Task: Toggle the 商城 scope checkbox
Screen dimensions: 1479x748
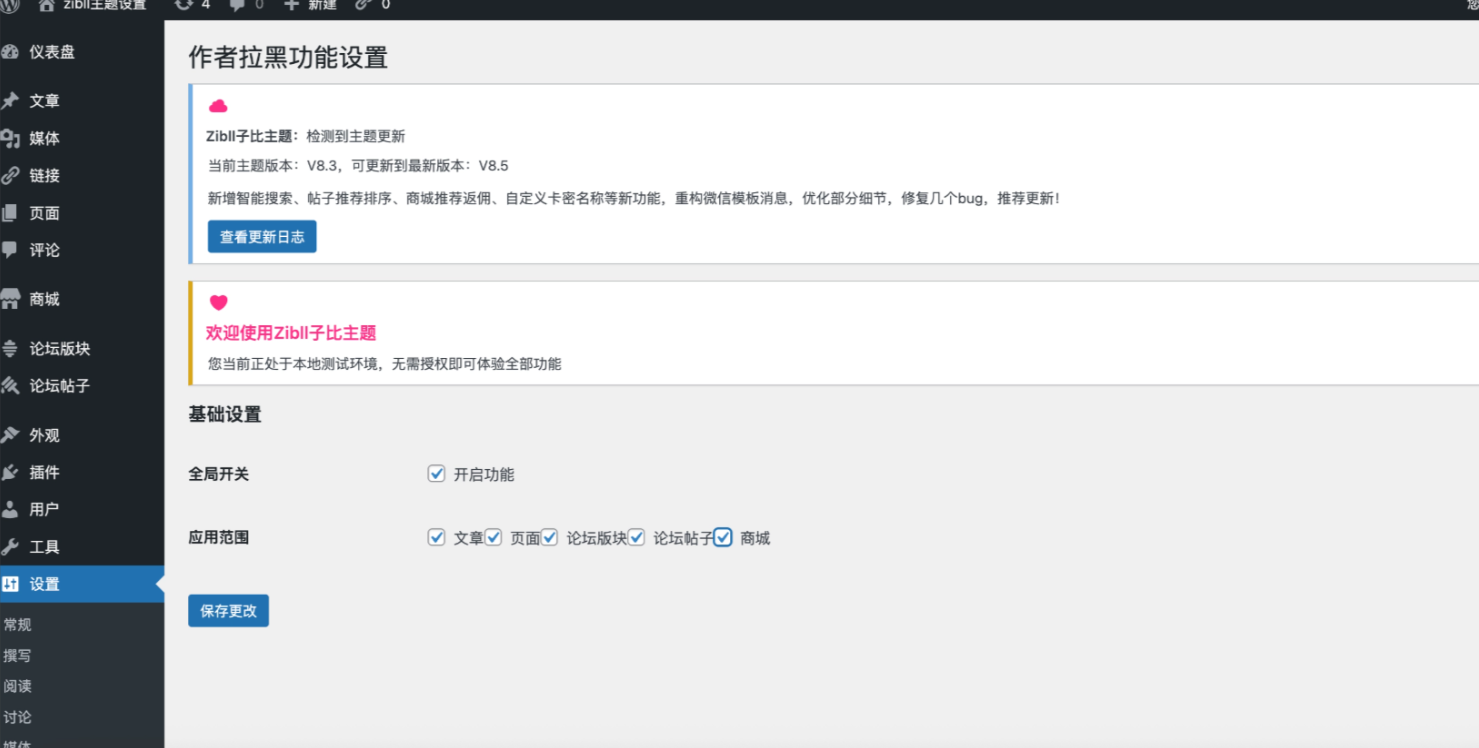Action: tap(723, 537)
